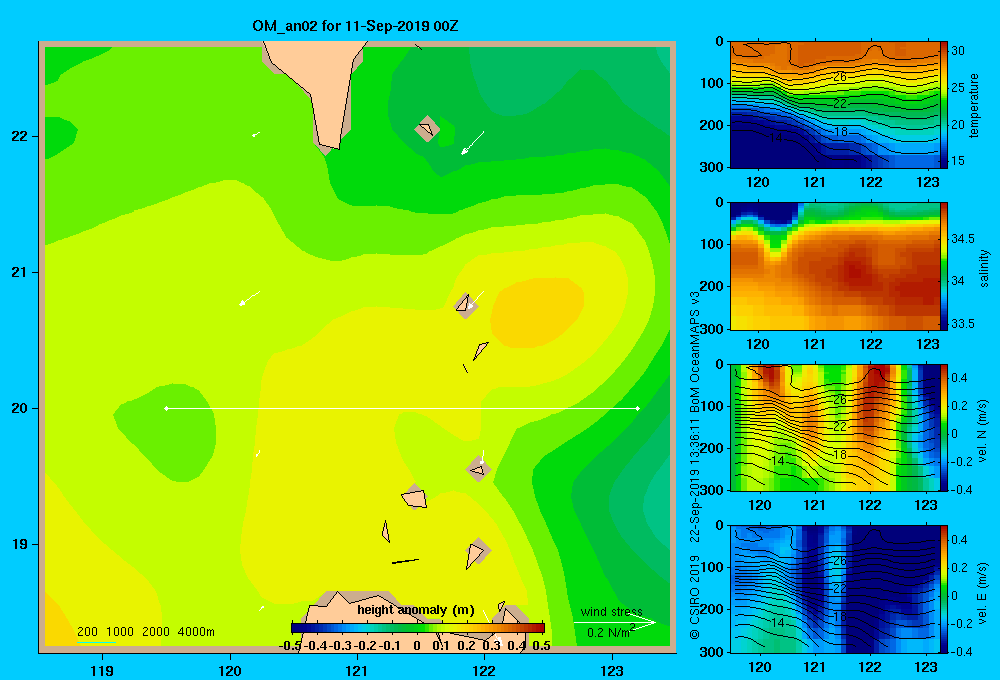1000x680 pixels.
Task: Open the salinity cross-section panel
Action: (x=835, y=266)
